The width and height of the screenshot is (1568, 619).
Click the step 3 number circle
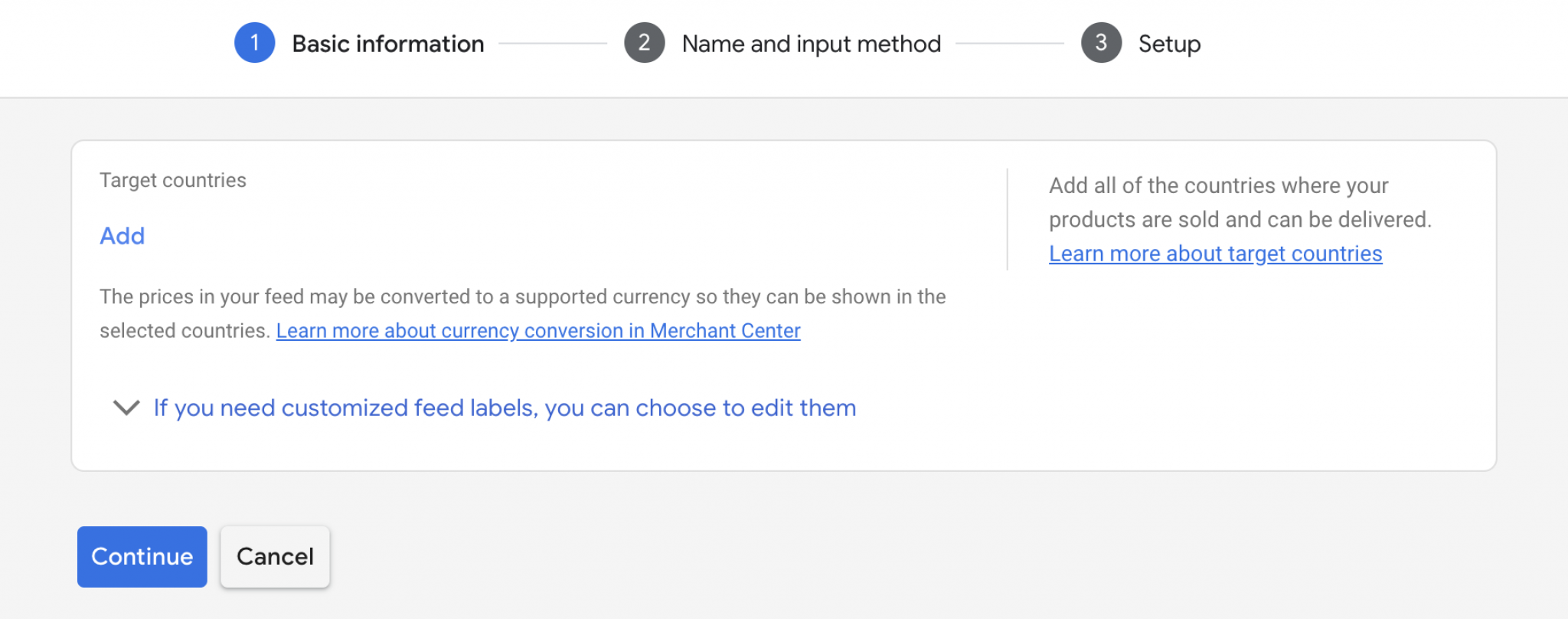[x=1101, y=43]
